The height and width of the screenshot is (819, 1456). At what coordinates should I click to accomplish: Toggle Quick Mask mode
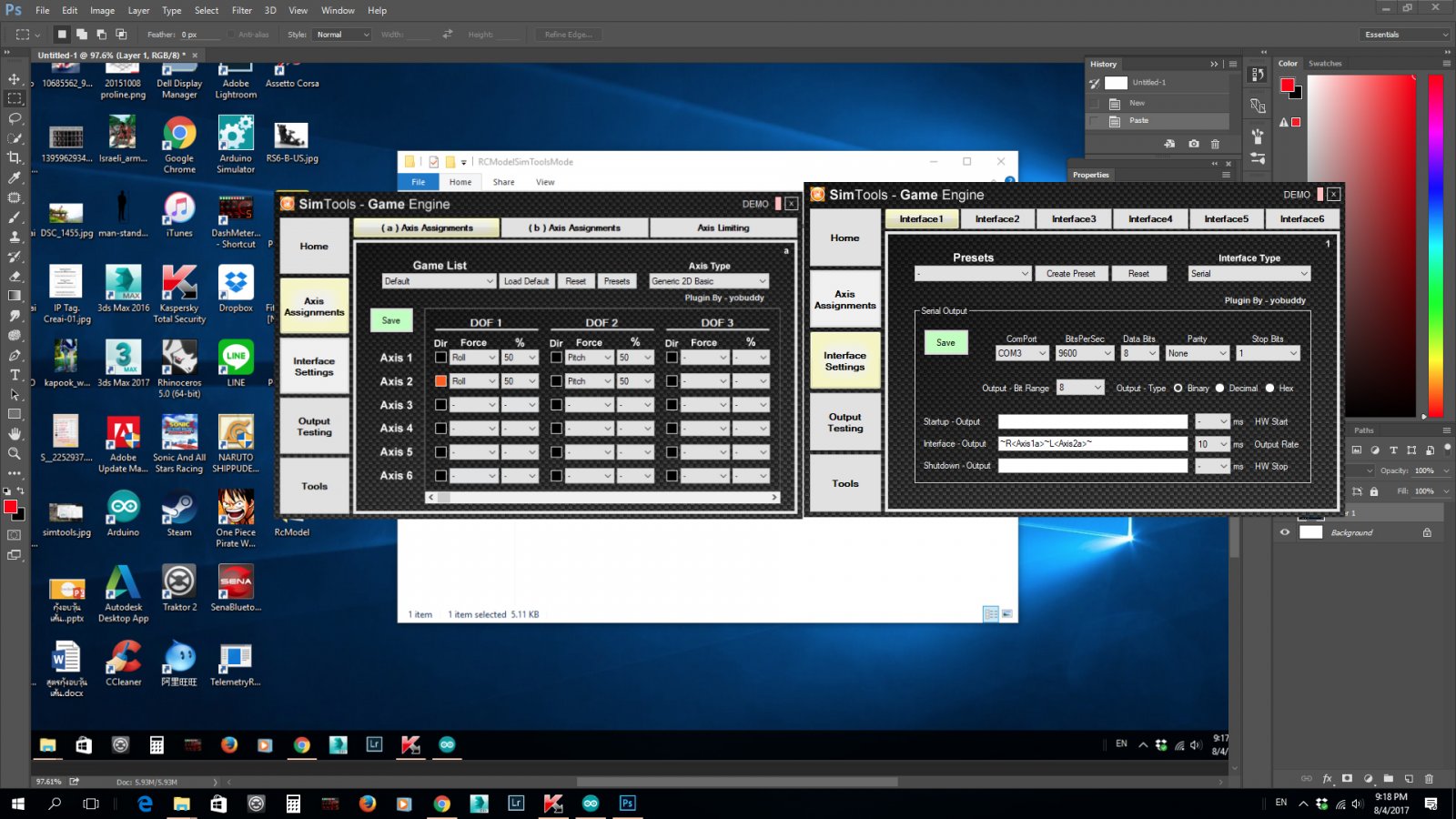point(15,535)
